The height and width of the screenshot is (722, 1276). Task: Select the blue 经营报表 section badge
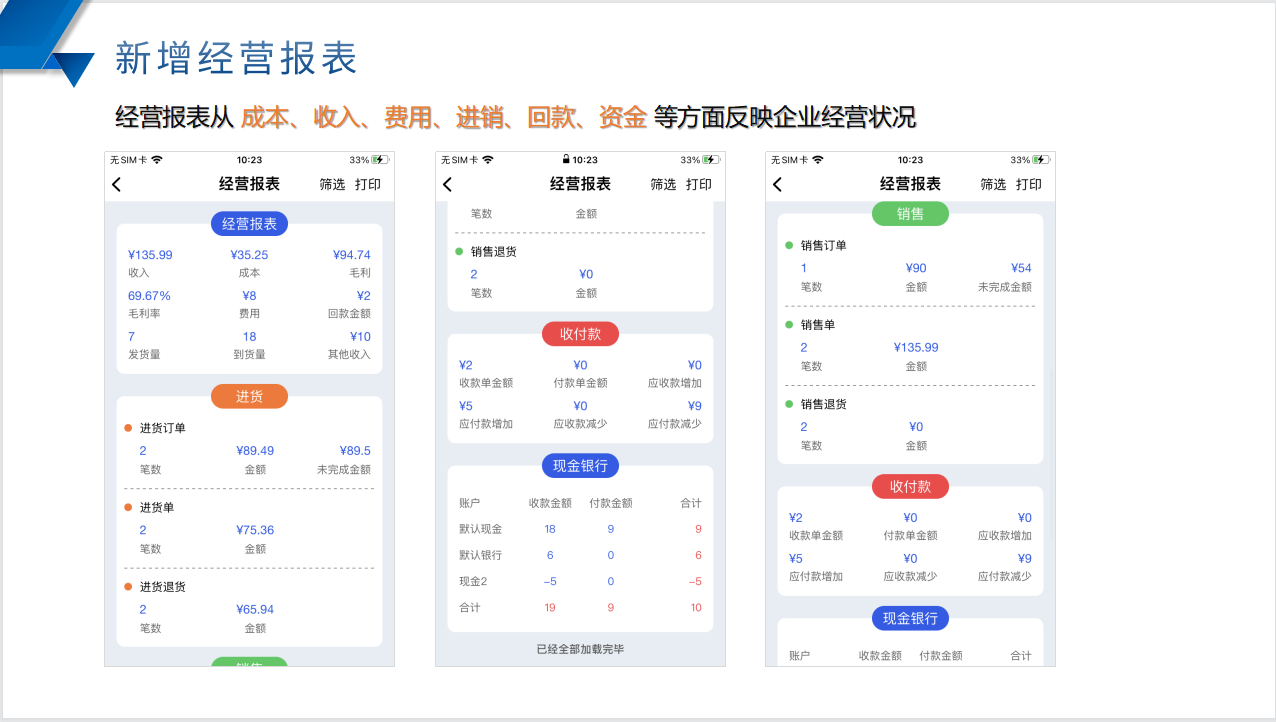249,224
